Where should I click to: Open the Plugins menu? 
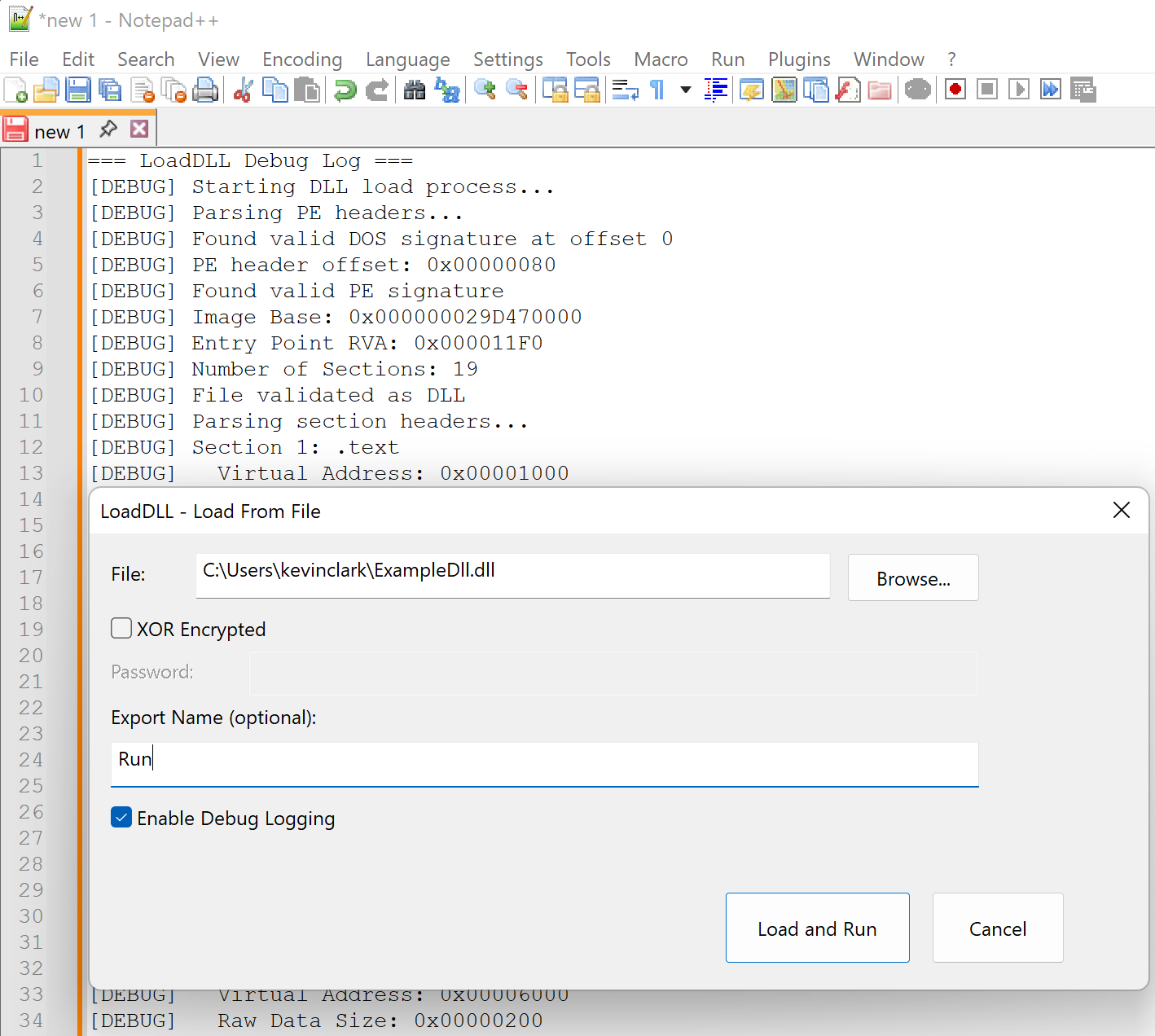798,59
